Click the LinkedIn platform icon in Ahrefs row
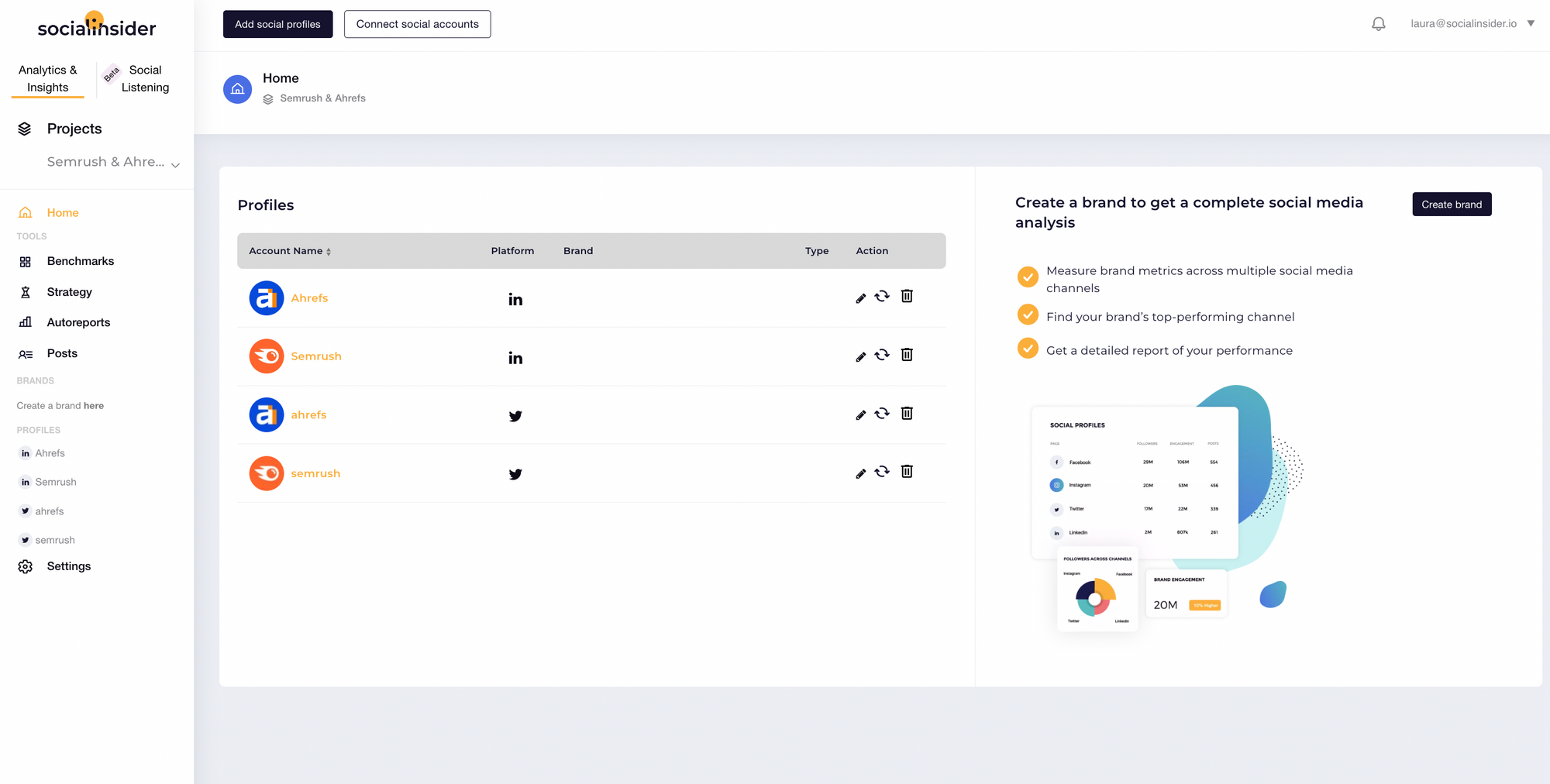This screenshot has height=784, width=1550. 515,299
